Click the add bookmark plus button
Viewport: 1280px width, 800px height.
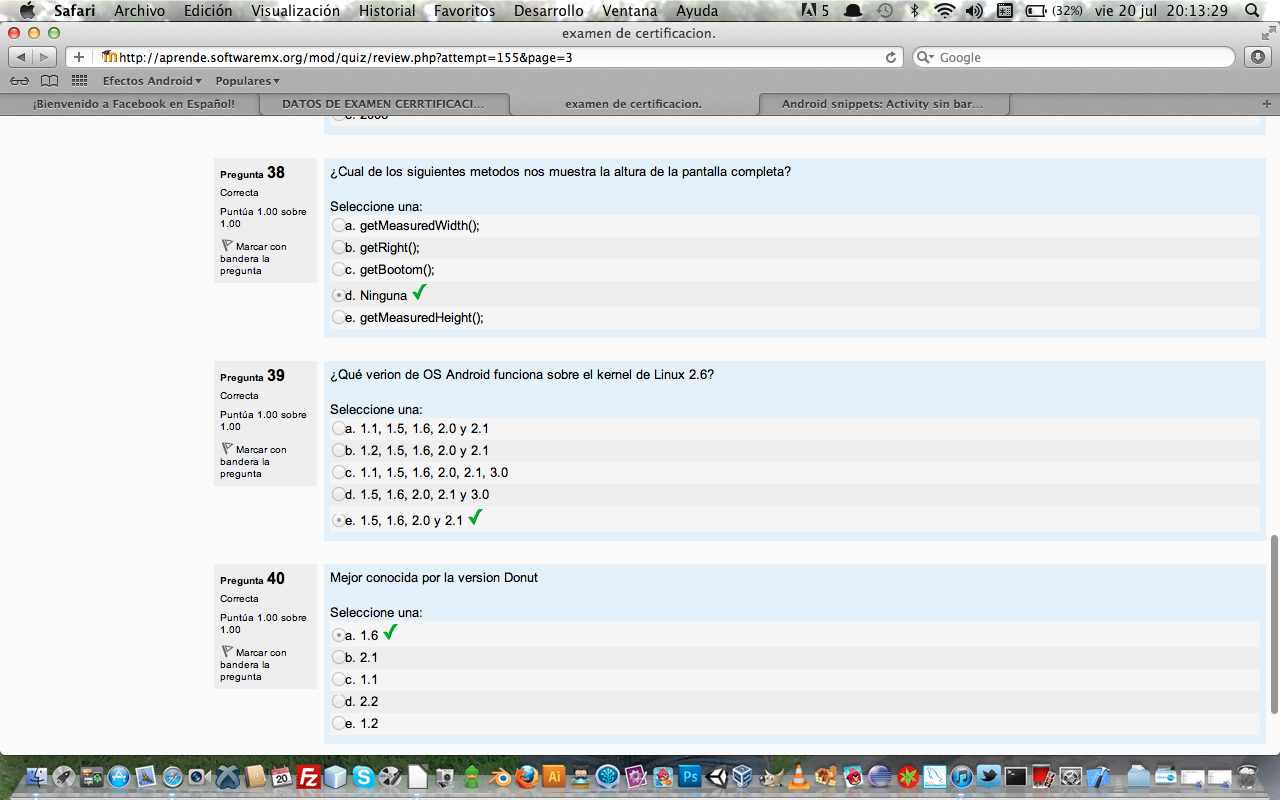click(x=79, y=57)
